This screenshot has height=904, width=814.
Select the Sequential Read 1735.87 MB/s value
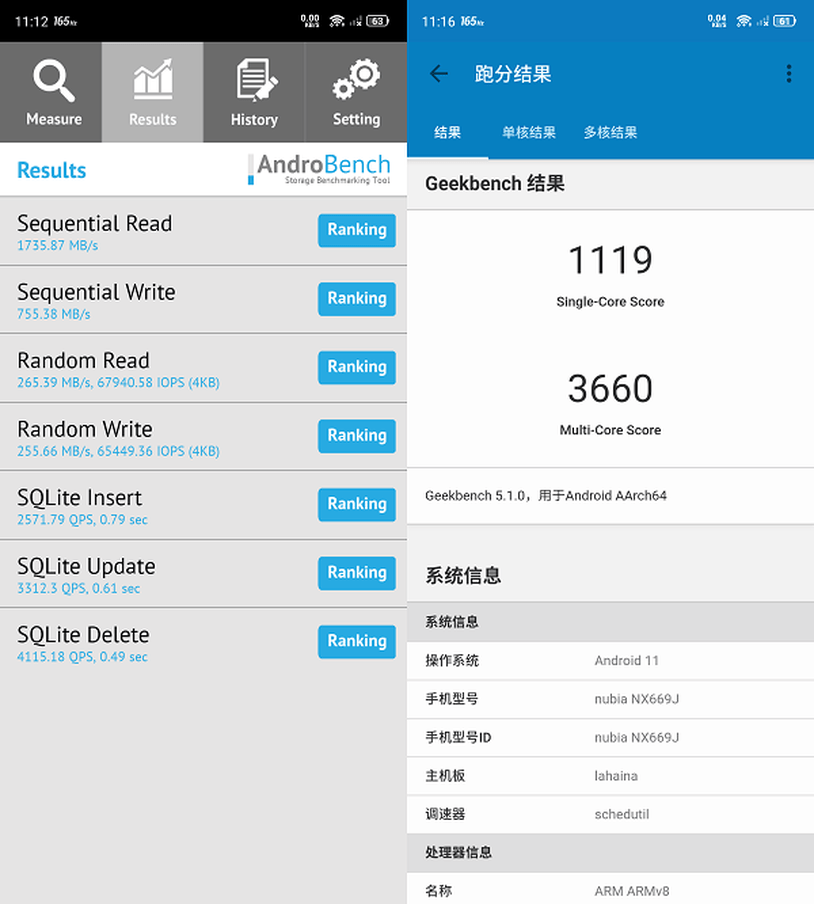coord(58,246)
